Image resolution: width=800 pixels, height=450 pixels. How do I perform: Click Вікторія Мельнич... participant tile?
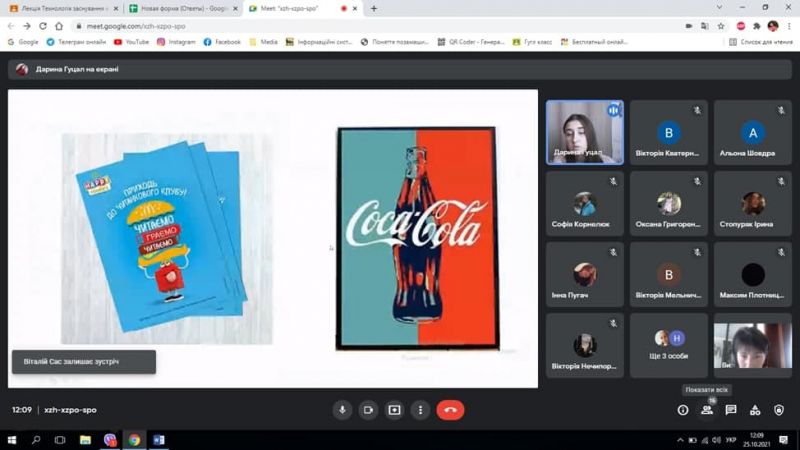click(x=669, y=274)
